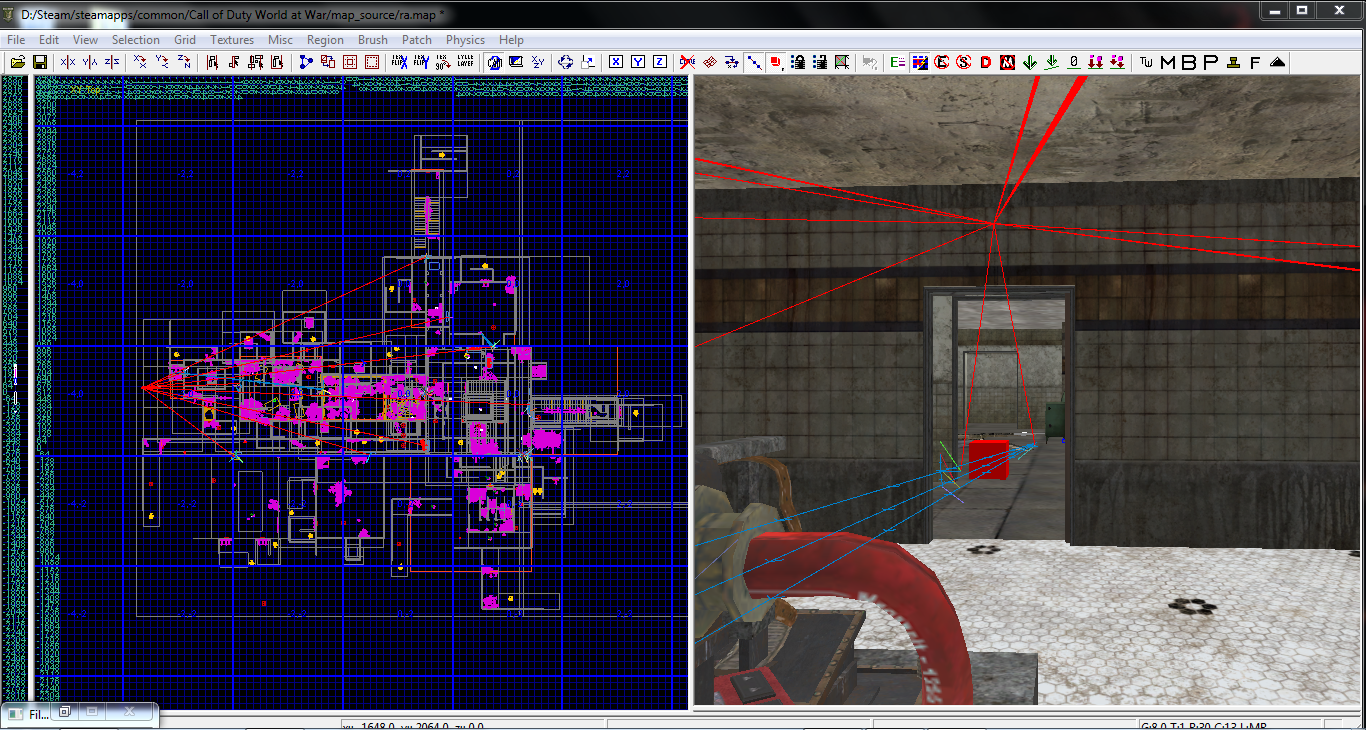The height and width of the screenshot is (730, 1366).
Task: Switch 2D view to X axis
Action: click(x=616, y=62)
